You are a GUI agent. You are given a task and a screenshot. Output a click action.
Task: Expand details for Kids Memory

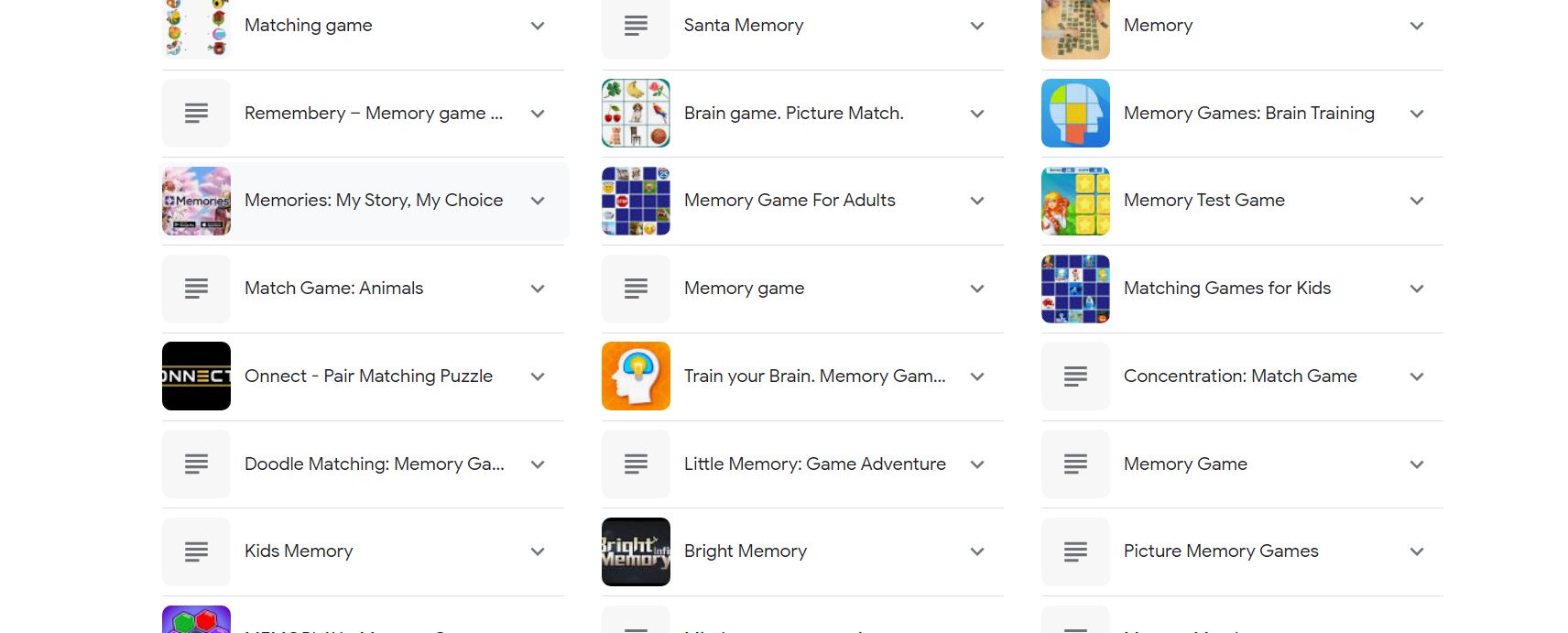[x=538, y=551]
